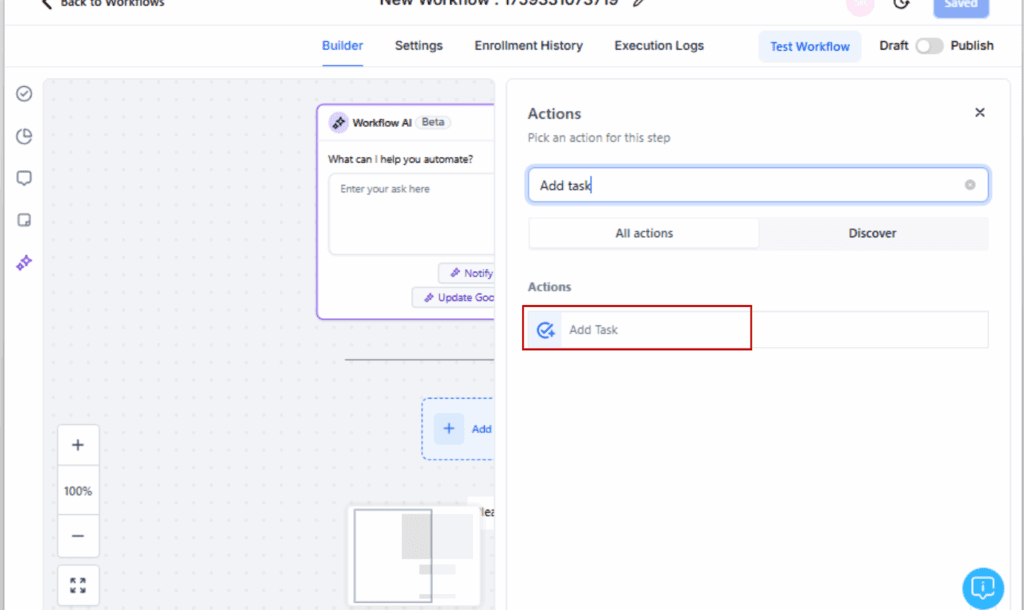Clear the Add task search field
This screenshot has height=610, width=1024.
(969, 184)
